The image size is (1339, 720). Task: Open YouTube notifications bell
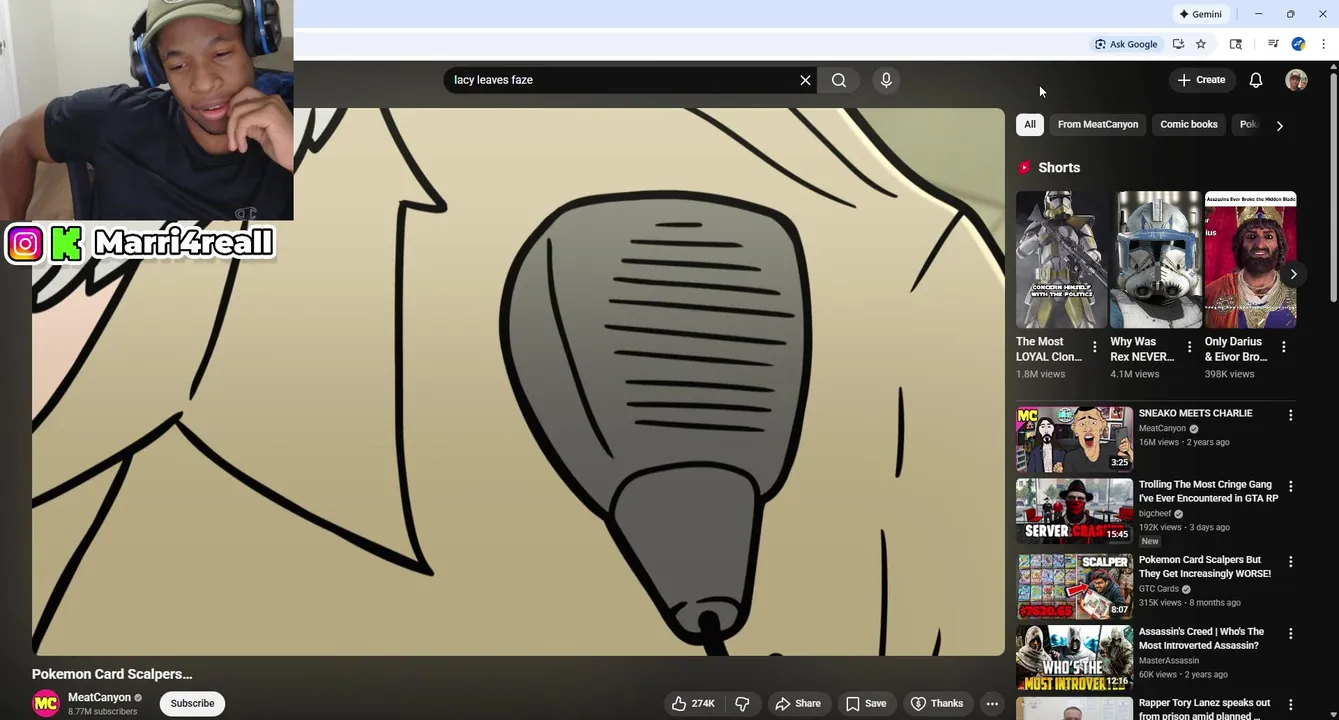(1256, 80)
